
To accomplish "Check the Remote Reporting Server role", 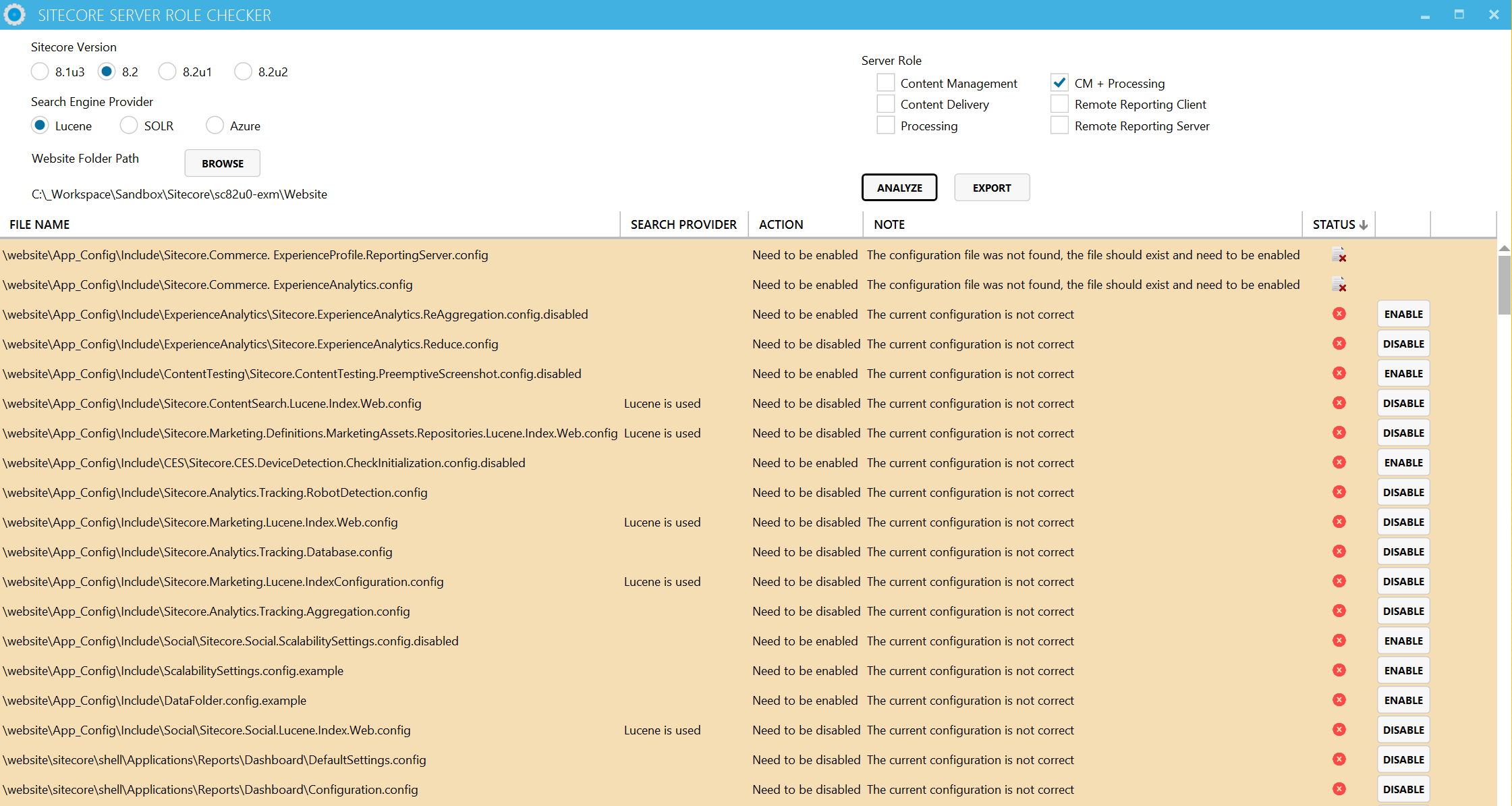I will [x=1059, y=126].
